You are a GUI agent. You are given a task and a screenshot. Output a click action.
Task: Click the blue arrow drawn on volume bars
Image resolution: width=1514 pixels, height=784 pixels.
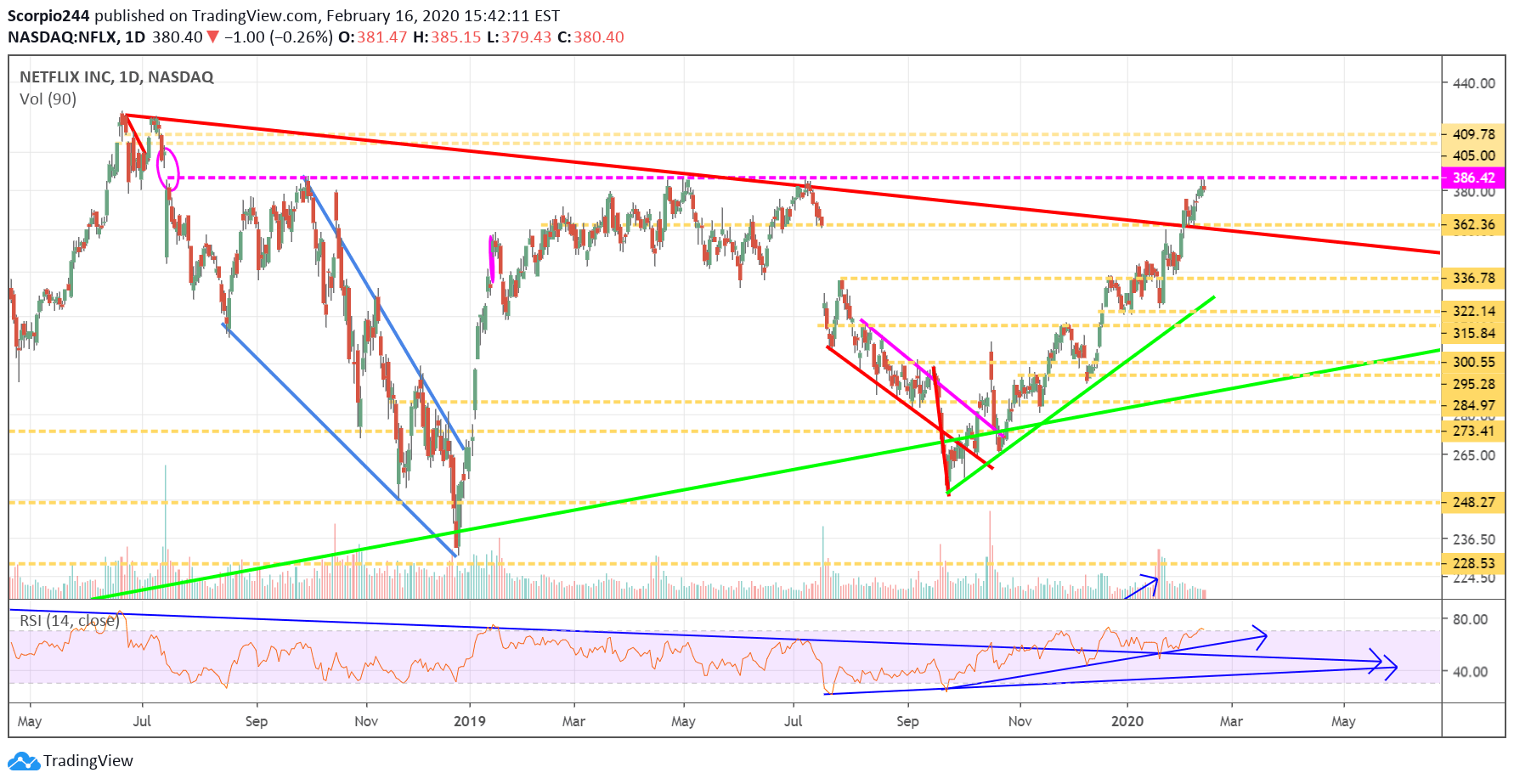tap(1141, 586)
